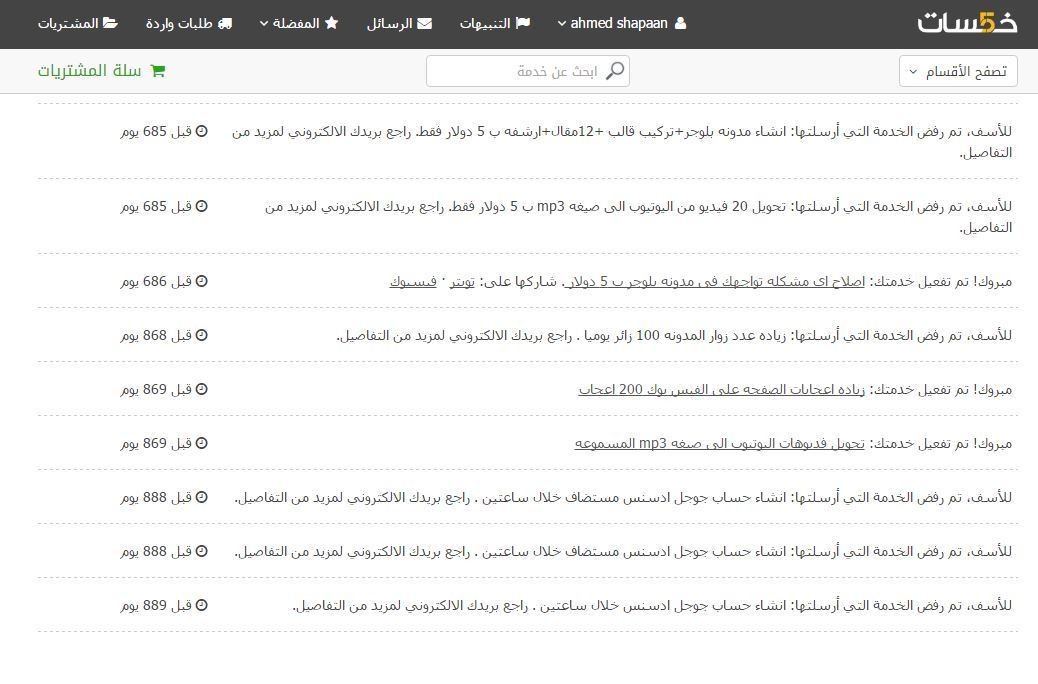Open the الرسائل messages page
Image resolution: width=1038 pixels, height=684 pixels.
[x=399, y=23]
